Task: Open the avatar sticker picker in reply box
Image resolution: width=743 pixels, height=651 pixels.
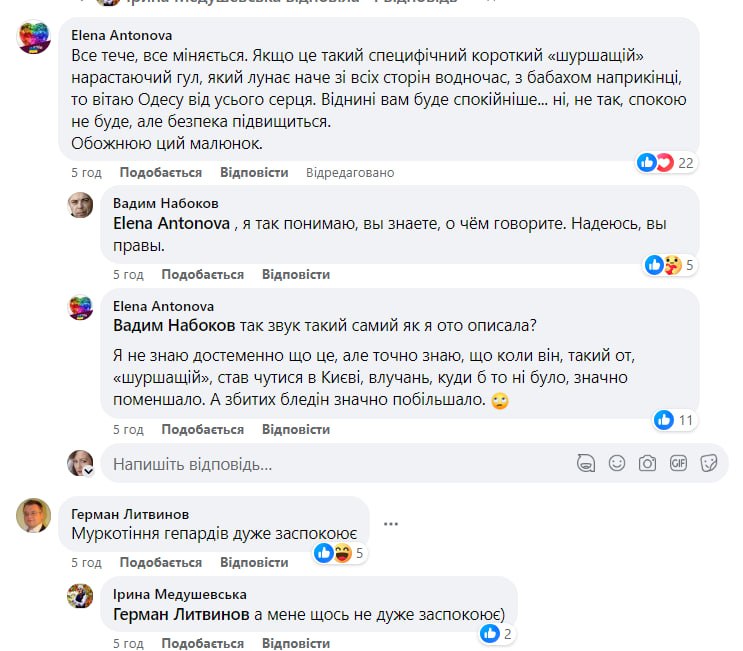Action: point(587,464)
